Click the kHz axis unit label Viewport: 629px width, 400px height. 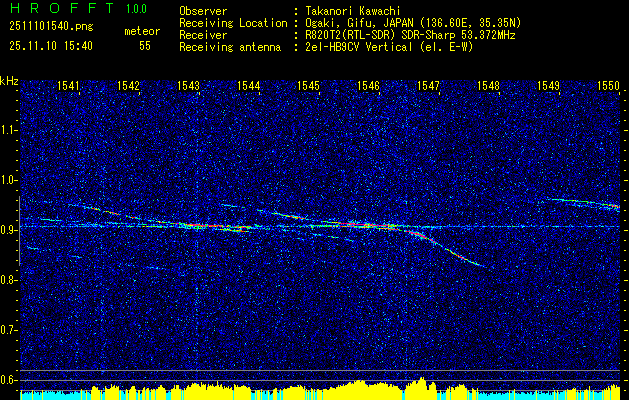pos(9,81)
